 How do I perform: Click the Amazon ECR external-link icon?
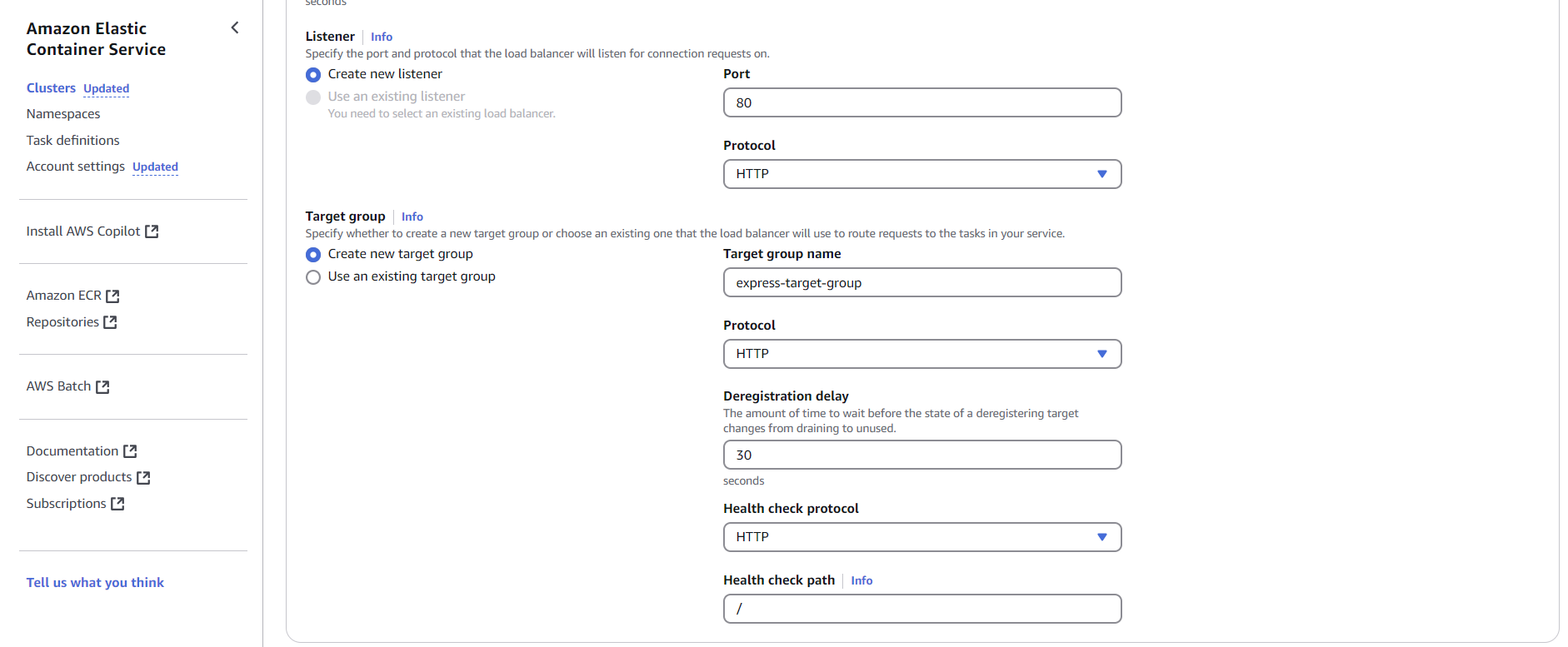[x=113, y=296]
